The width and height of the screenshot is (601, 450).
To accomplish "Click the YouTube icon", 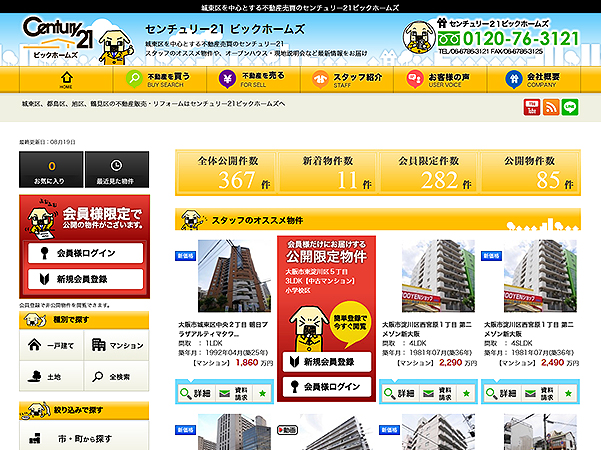I will click(532, 107).
